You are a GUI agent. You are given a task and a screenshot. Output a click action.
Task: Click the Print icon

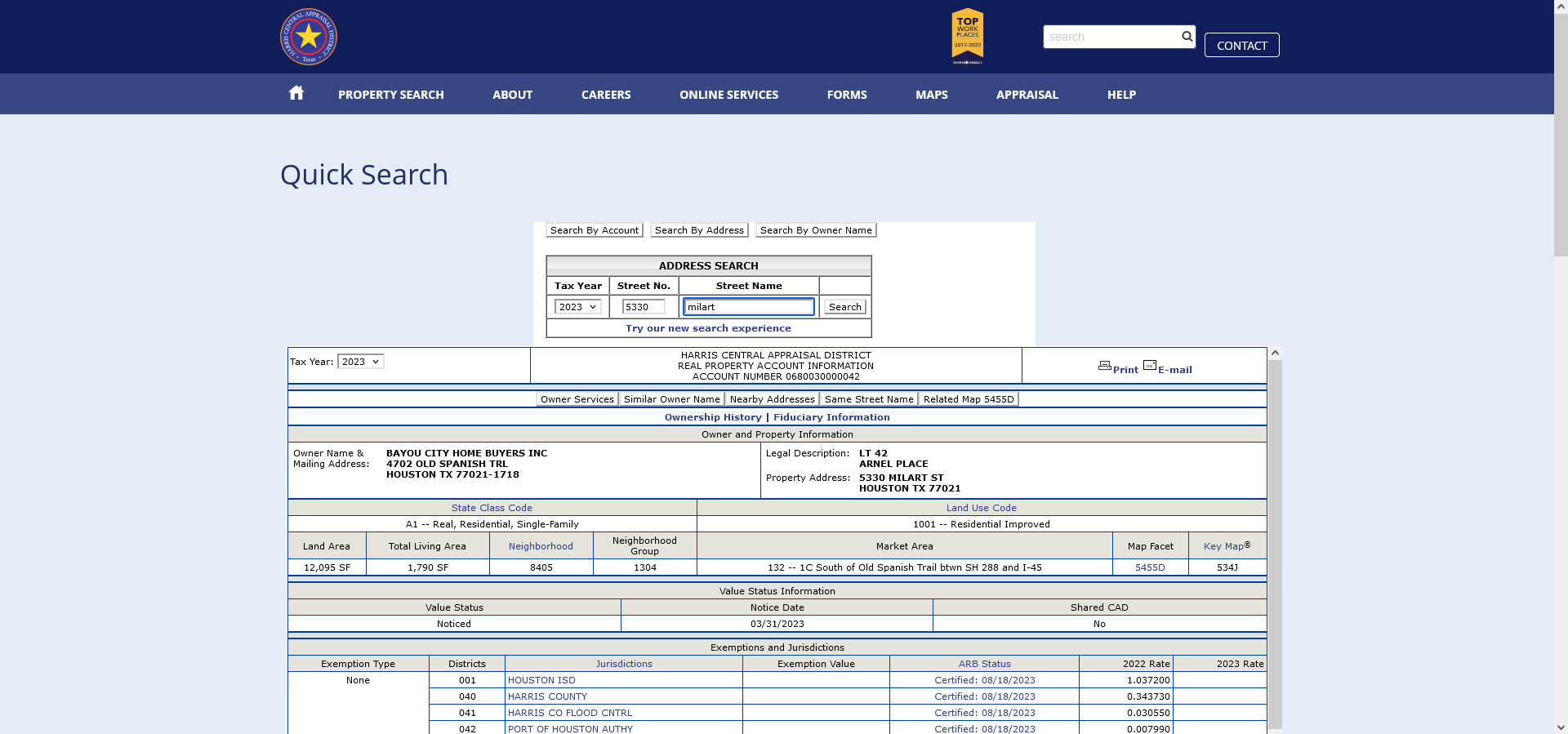click(x=1104, y=366)
